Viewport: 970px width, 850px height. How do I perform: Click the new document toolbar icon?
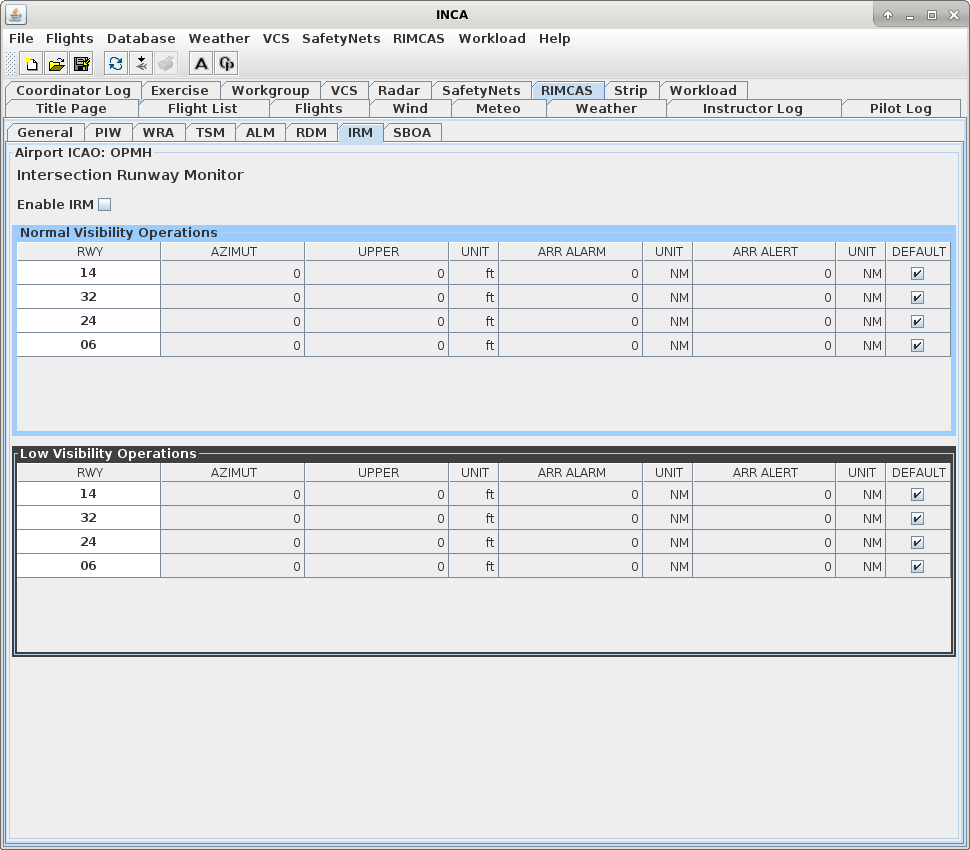coord(32,64)
